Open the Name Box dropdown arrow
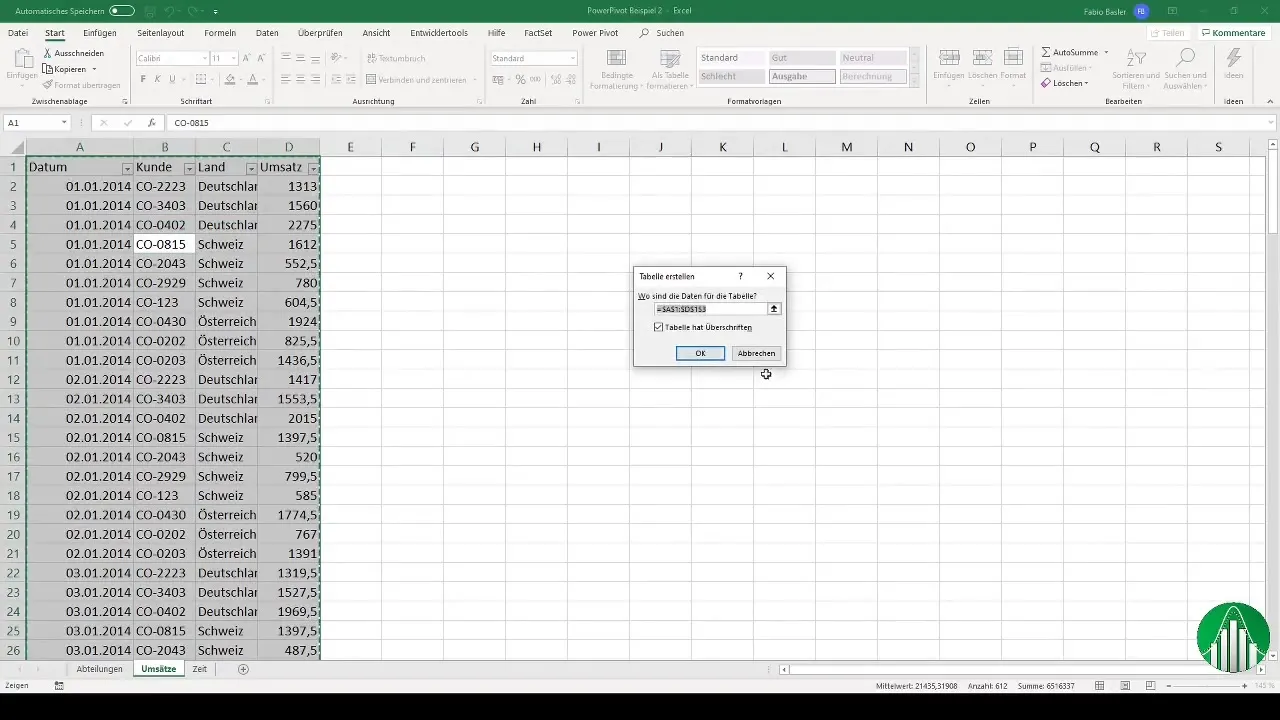 (64, 123)
